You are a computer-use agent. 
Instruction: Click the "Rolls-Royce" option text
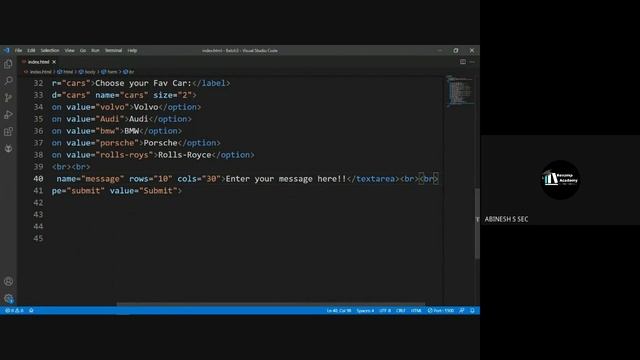(x=184, y=155)
